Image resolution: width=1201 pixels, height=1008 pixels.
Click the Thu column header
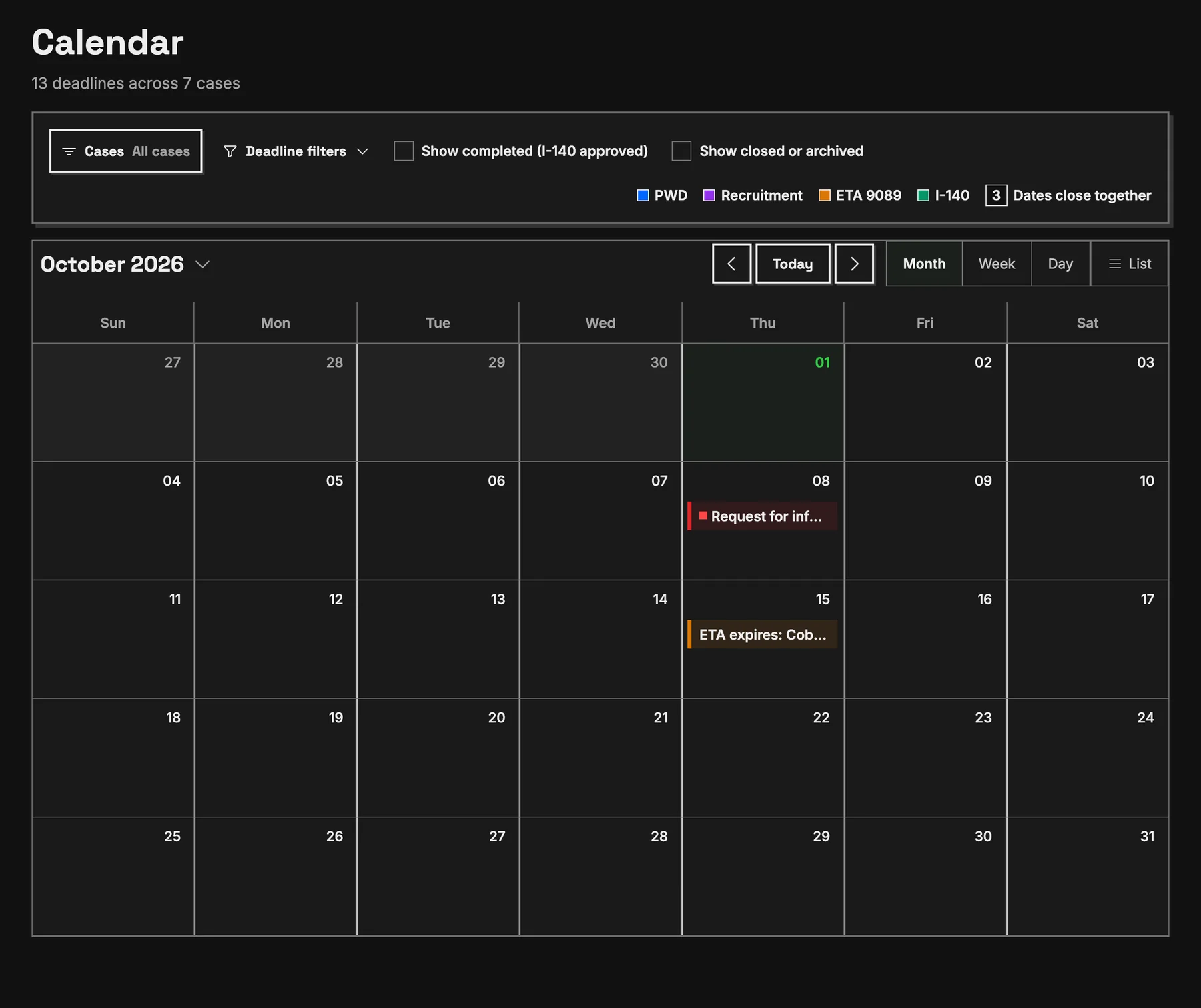click(x=763, y=323)
